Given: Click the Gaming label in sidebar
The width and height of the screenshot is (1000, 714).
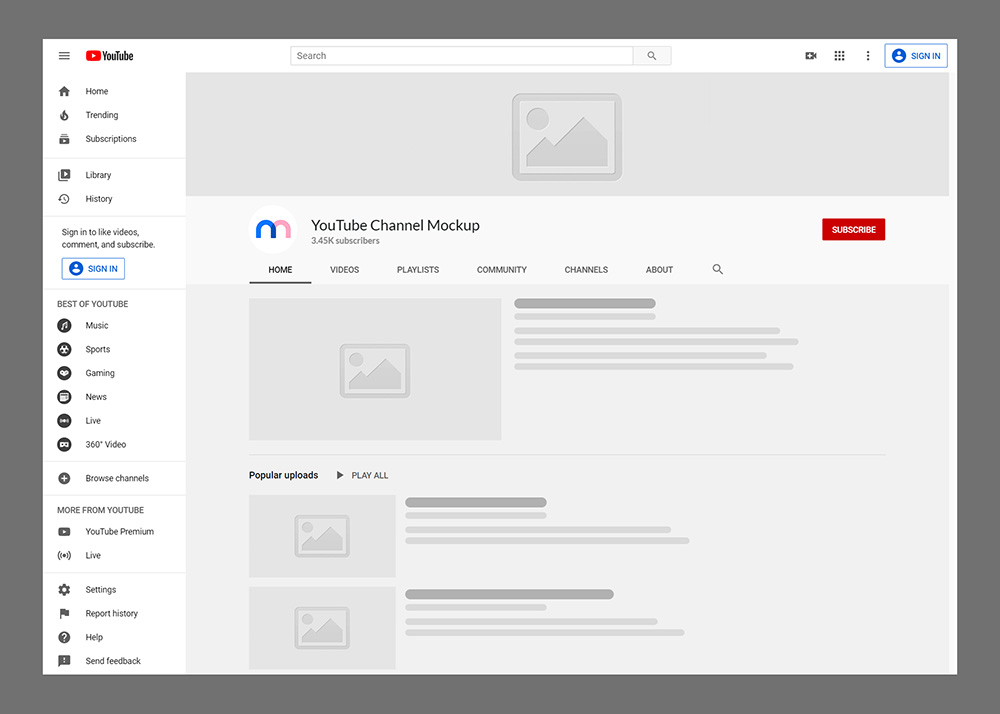Looking at the screenshot, I should [100, 373].
